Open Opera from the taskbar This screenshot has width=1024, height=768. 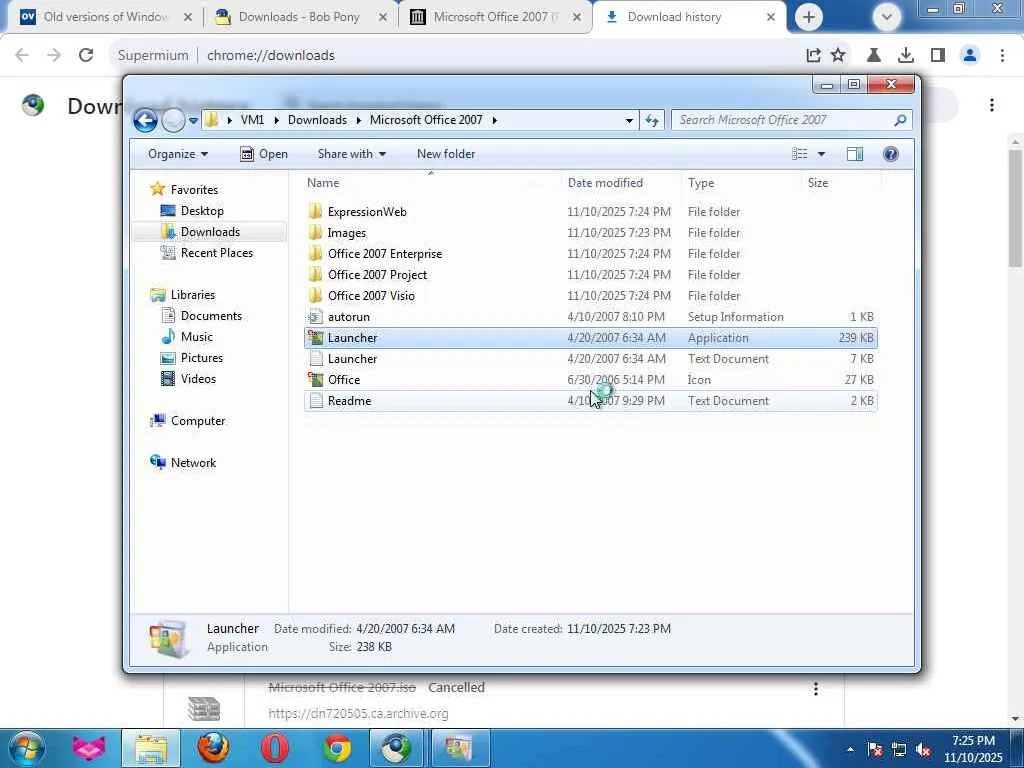(x=274, y=748)
